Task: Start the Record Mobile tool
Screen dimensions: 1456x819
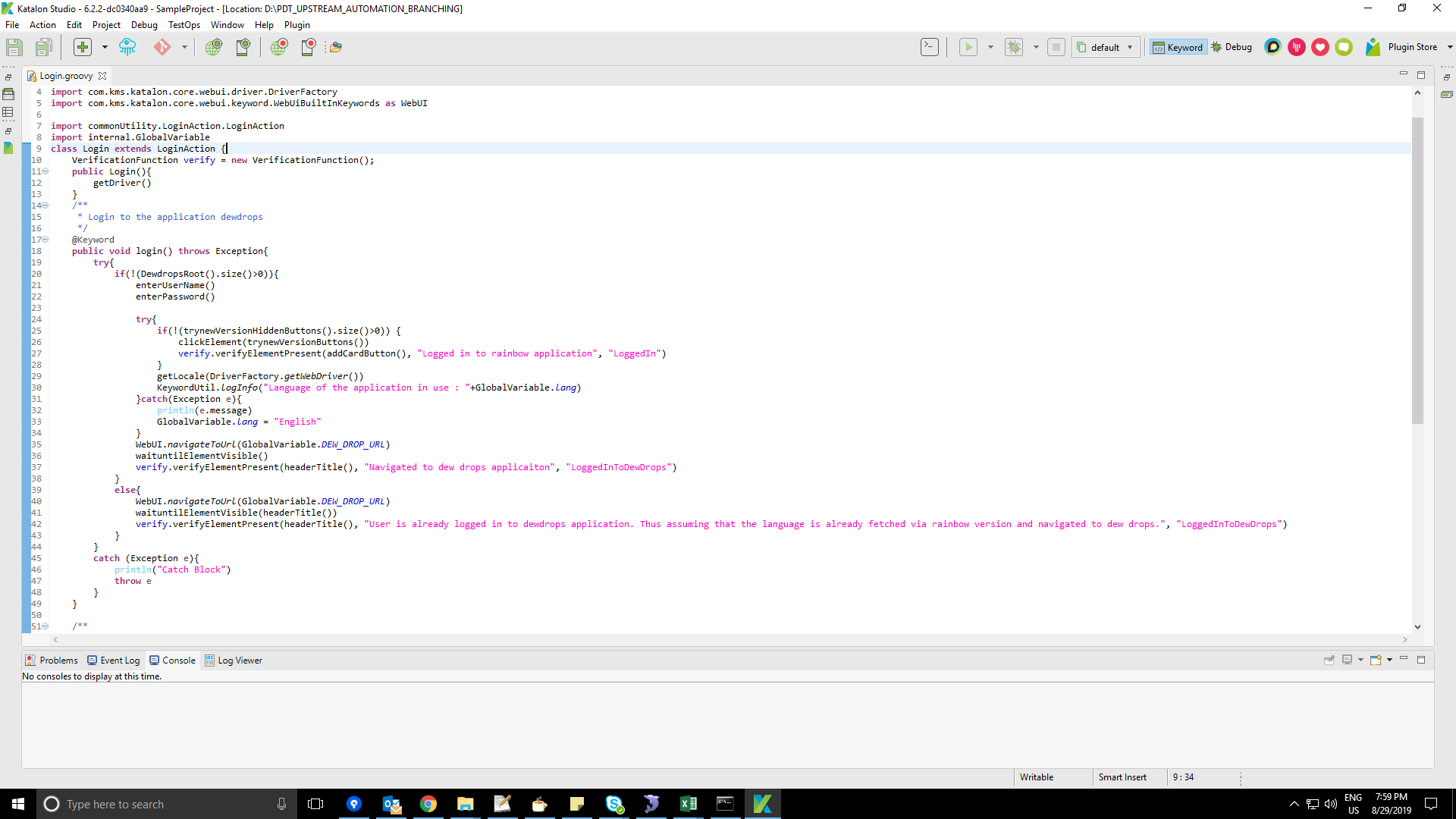Action: (x=308, y=46)
